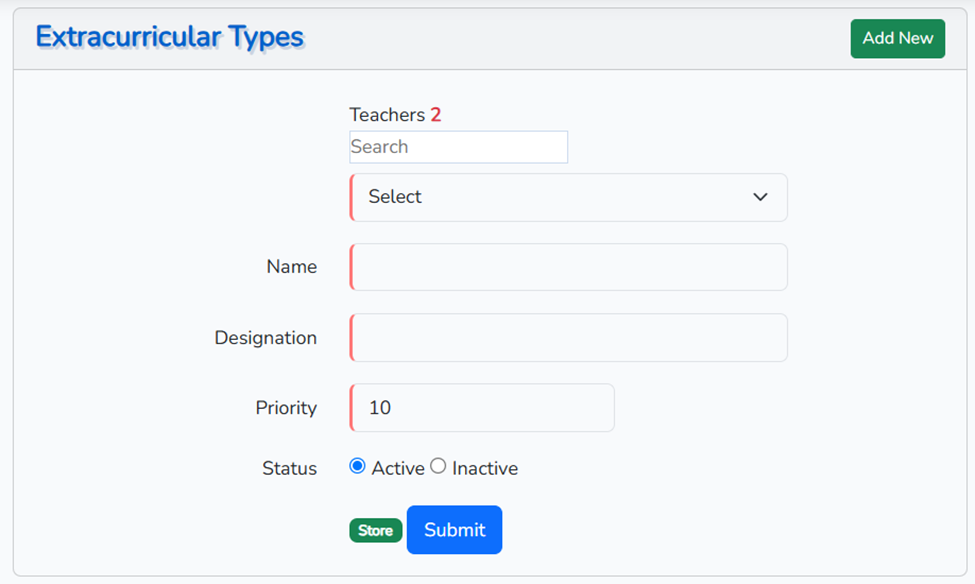Click the Add New button

897,38
